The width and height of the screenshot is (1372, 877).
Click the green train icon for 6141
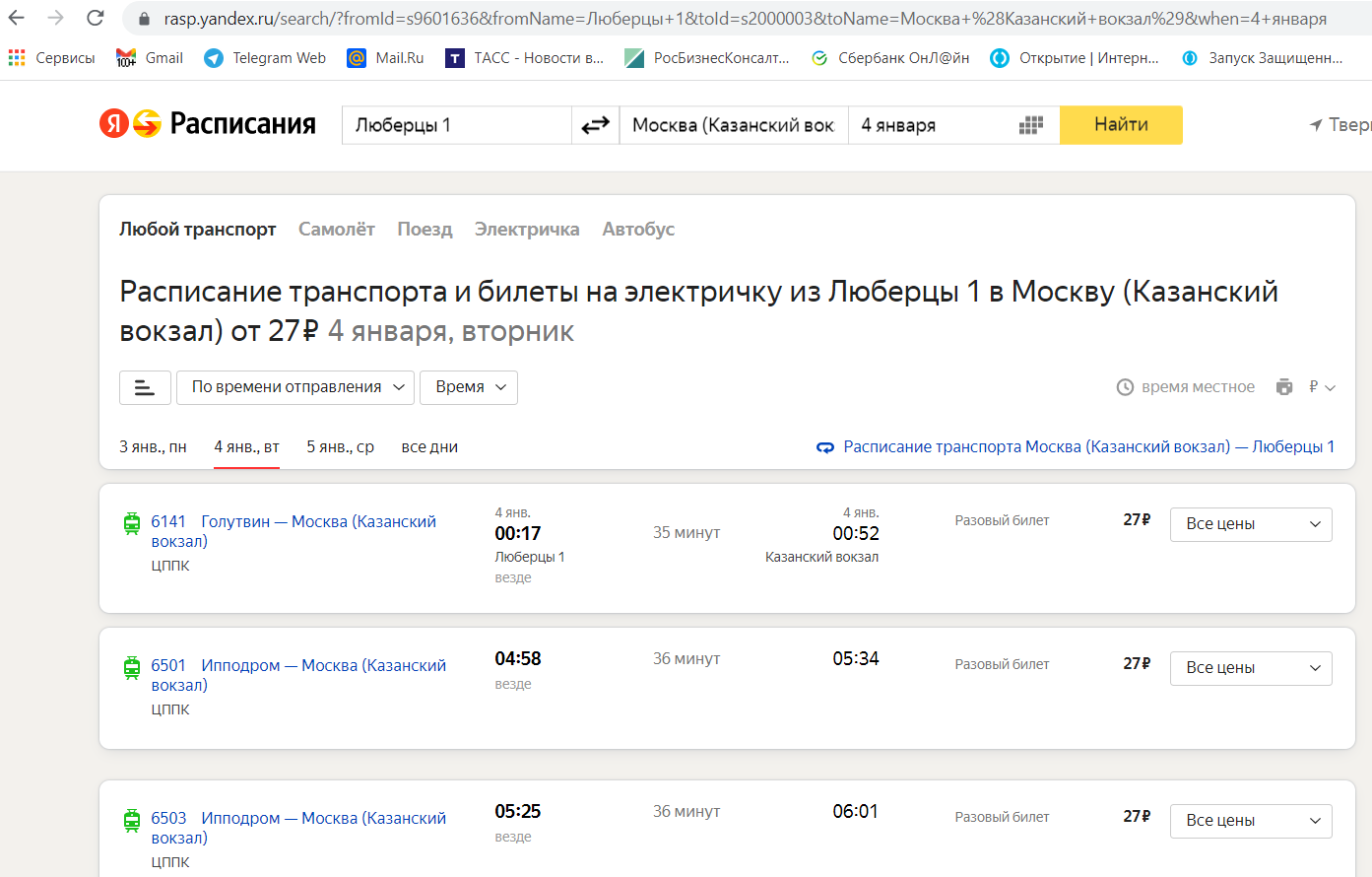(132, 523)
